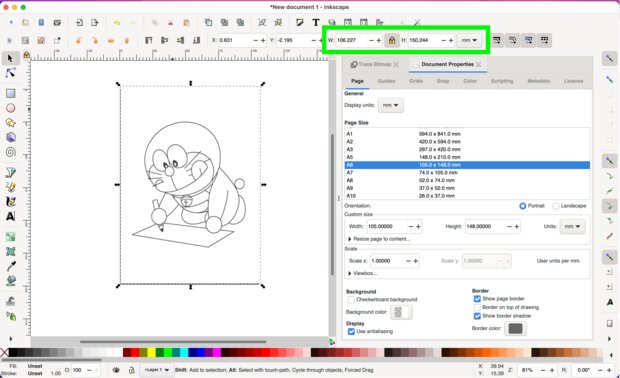Select the Node editing tool
Viewport: 620px width, 378px height.
10,74
